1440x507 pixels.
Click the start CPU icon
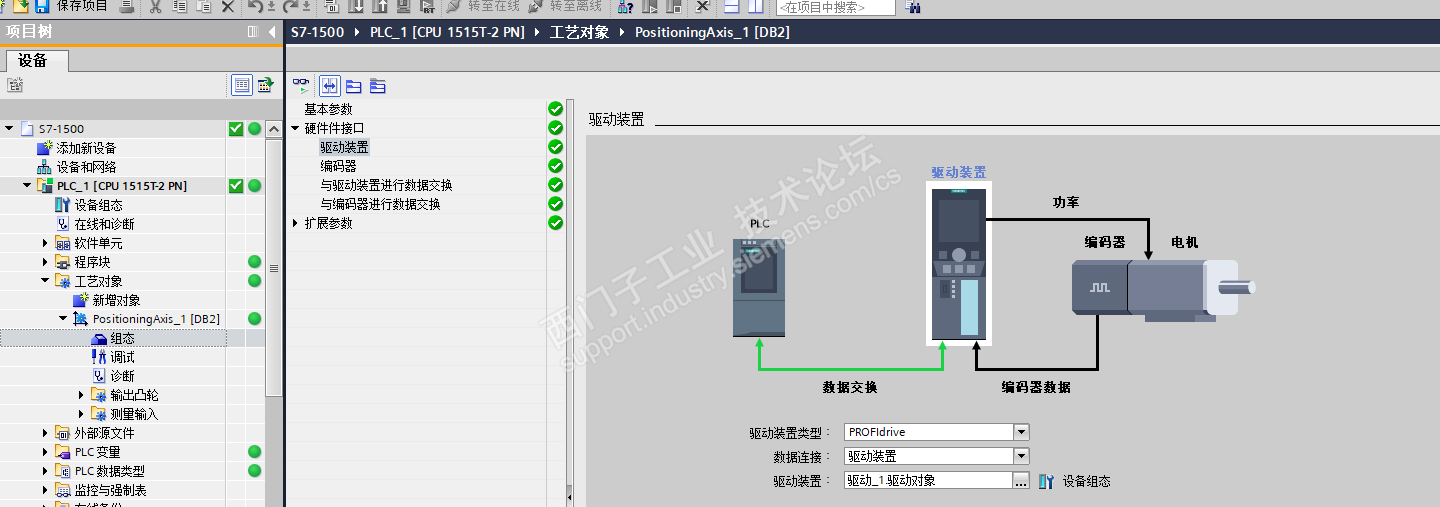[x=650, y=6]
